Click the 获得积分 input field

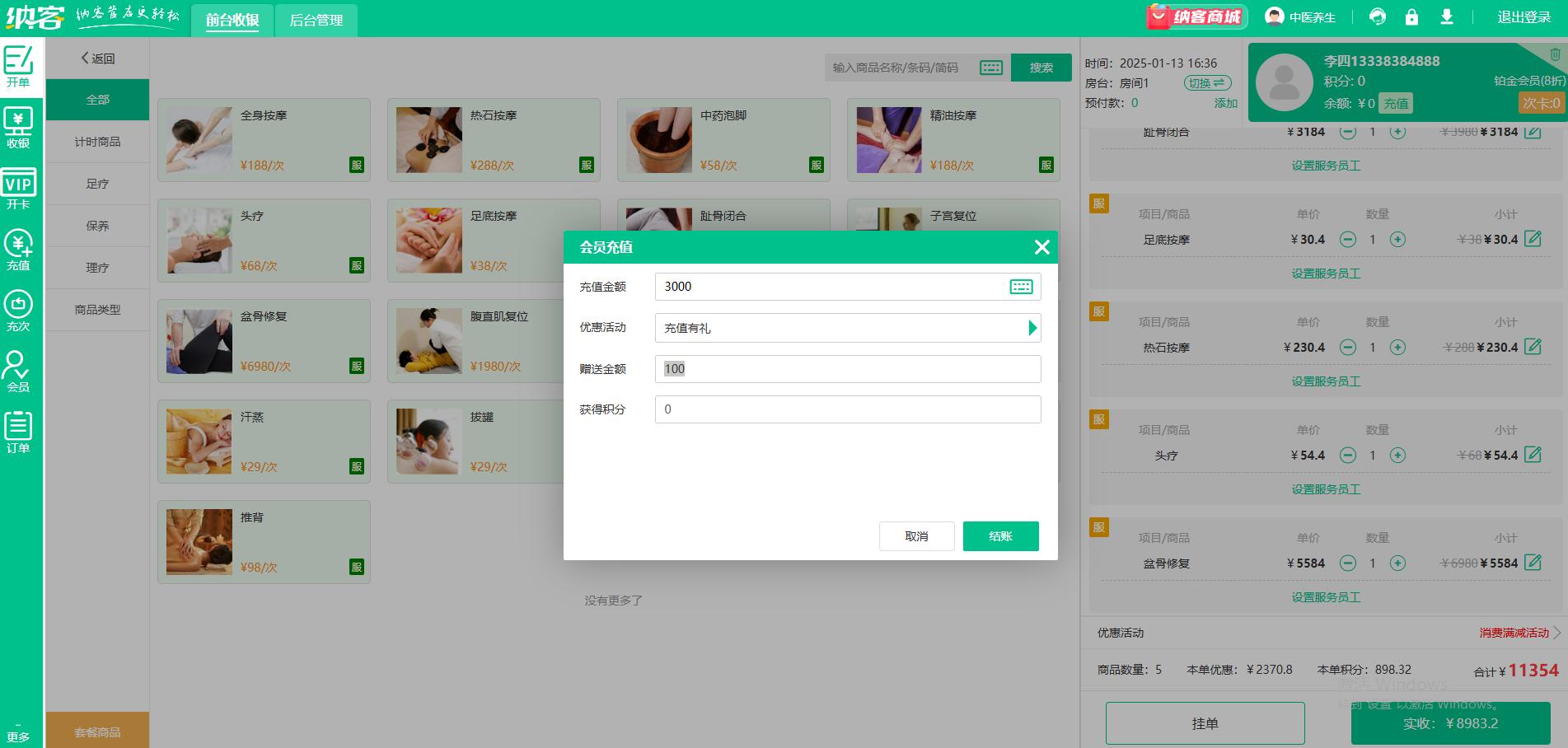click(x=847, y=409)
